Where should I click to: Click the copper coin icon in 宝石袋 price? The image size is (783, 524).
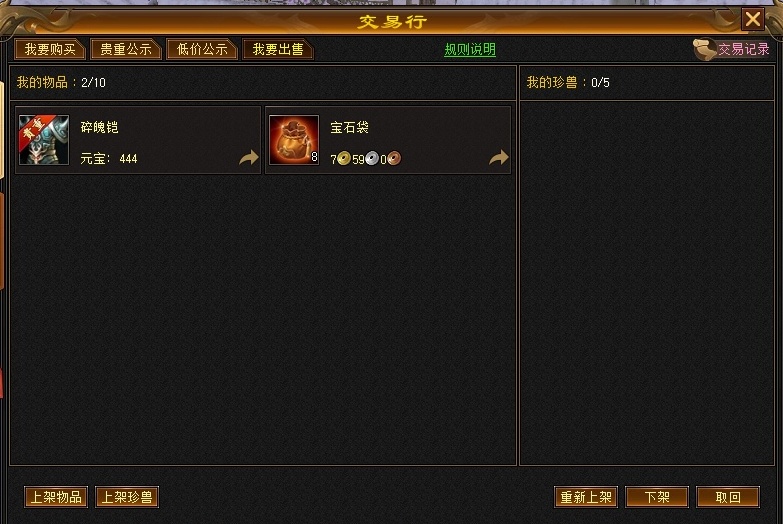[394, 159]
